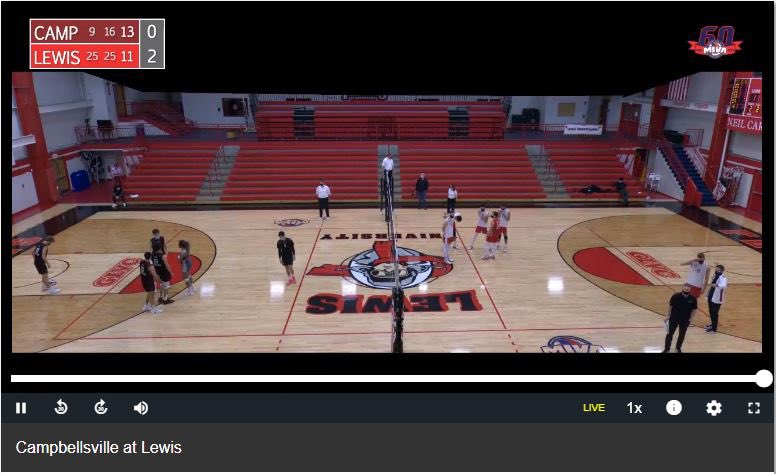This screenshot has width=776, height=474.
Task: Pause the live video stream
Action: click(21, 408)
